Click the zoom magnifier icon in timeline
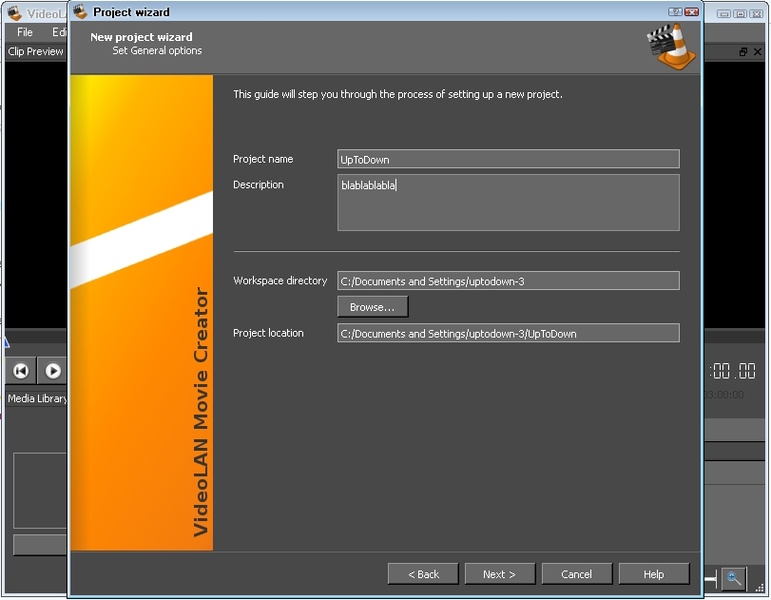The image size is (771, 600). [x=734, y=578]
